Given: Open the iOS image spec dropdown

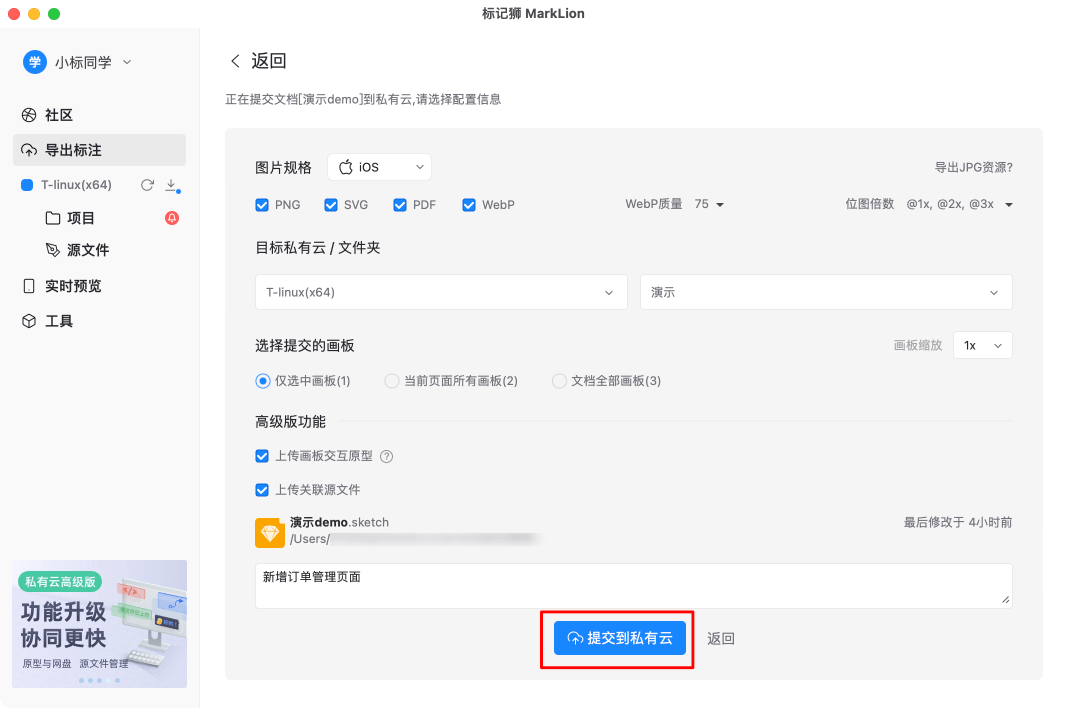Looking at the screenshot, I should point(380,167).
